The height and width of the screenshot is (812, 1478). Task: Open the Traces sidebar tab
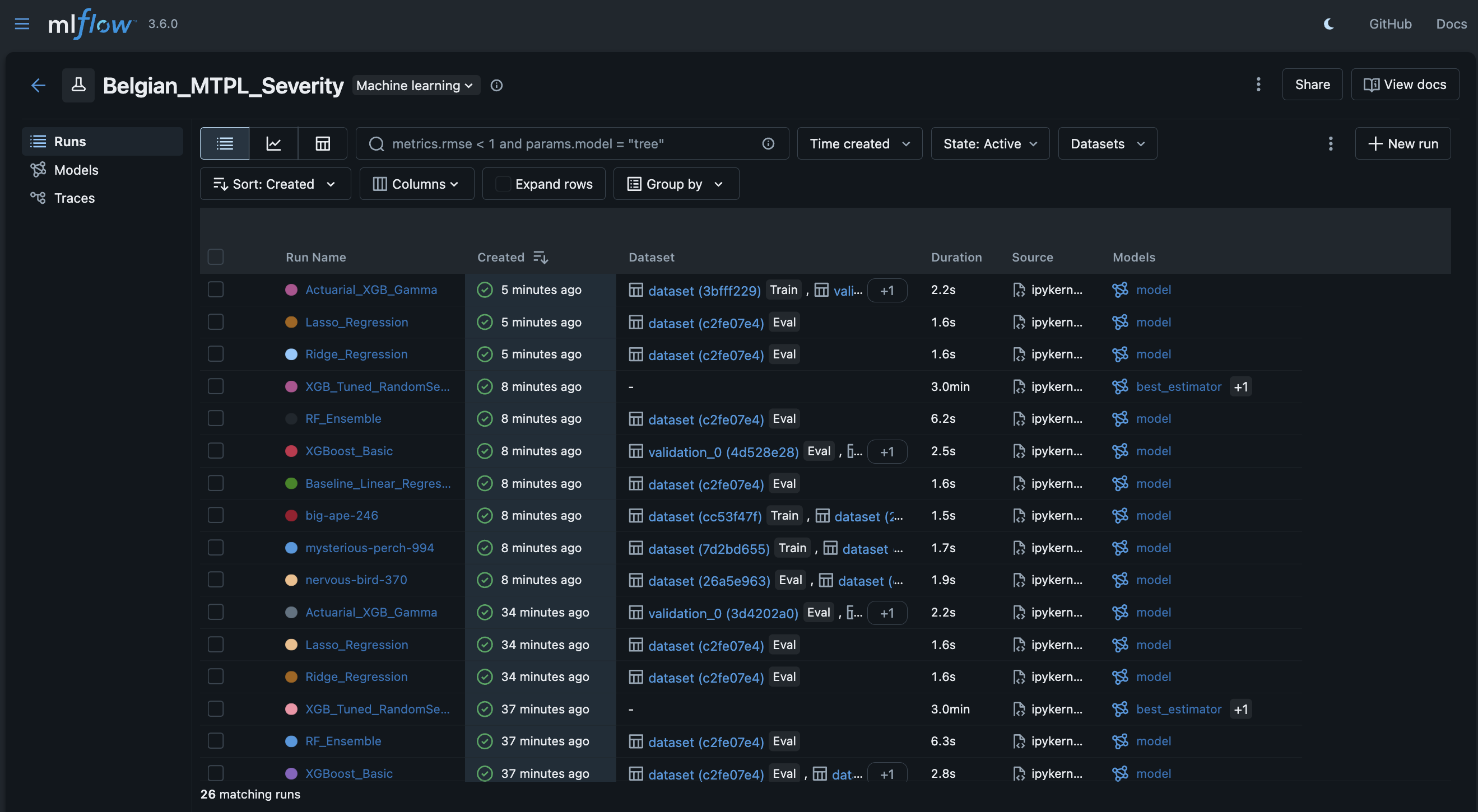74,198
